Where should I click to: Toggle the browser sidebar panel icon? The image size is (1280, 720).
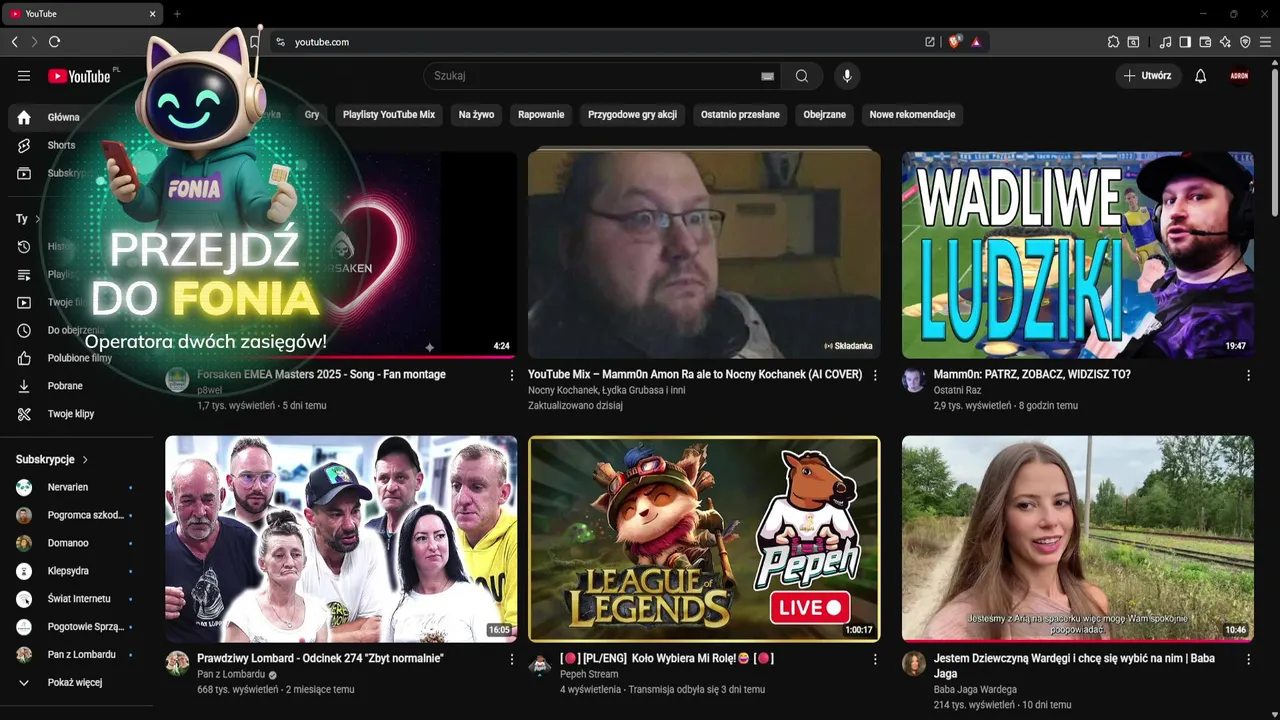tap(1185, 42)
